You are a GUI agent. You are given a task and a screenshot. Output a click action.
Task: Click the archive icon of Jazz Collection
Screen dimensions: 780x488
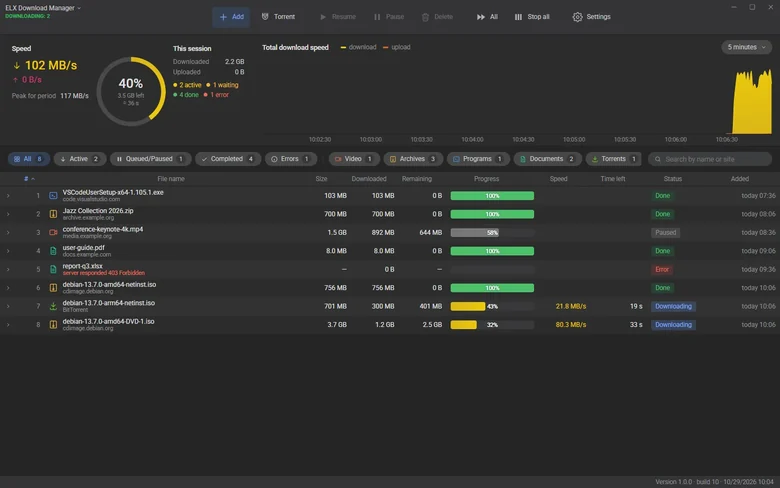pyautogui.click(x=53, y=214)
